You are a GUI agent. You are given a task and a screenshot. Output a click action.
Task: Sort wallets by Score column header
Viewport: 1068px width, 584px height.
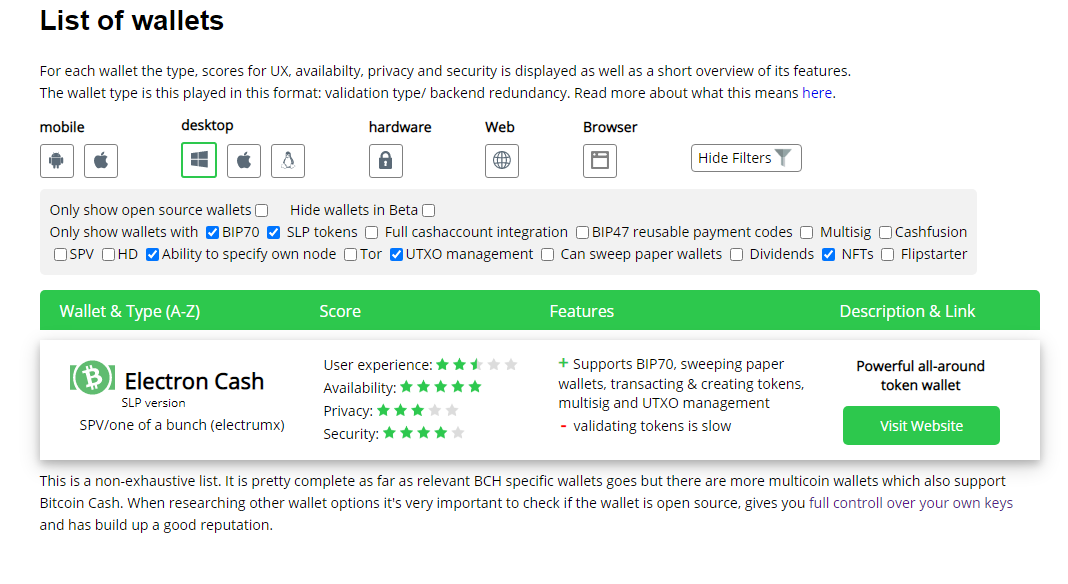(340, 311)
